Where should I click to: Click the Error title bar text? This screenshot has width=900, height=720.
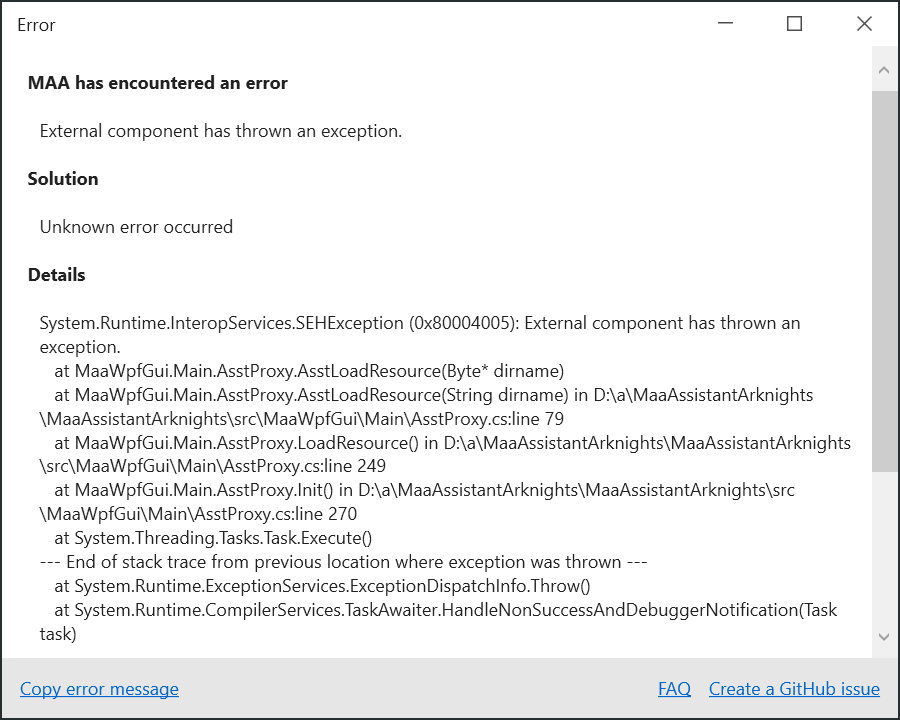[36, 25]
